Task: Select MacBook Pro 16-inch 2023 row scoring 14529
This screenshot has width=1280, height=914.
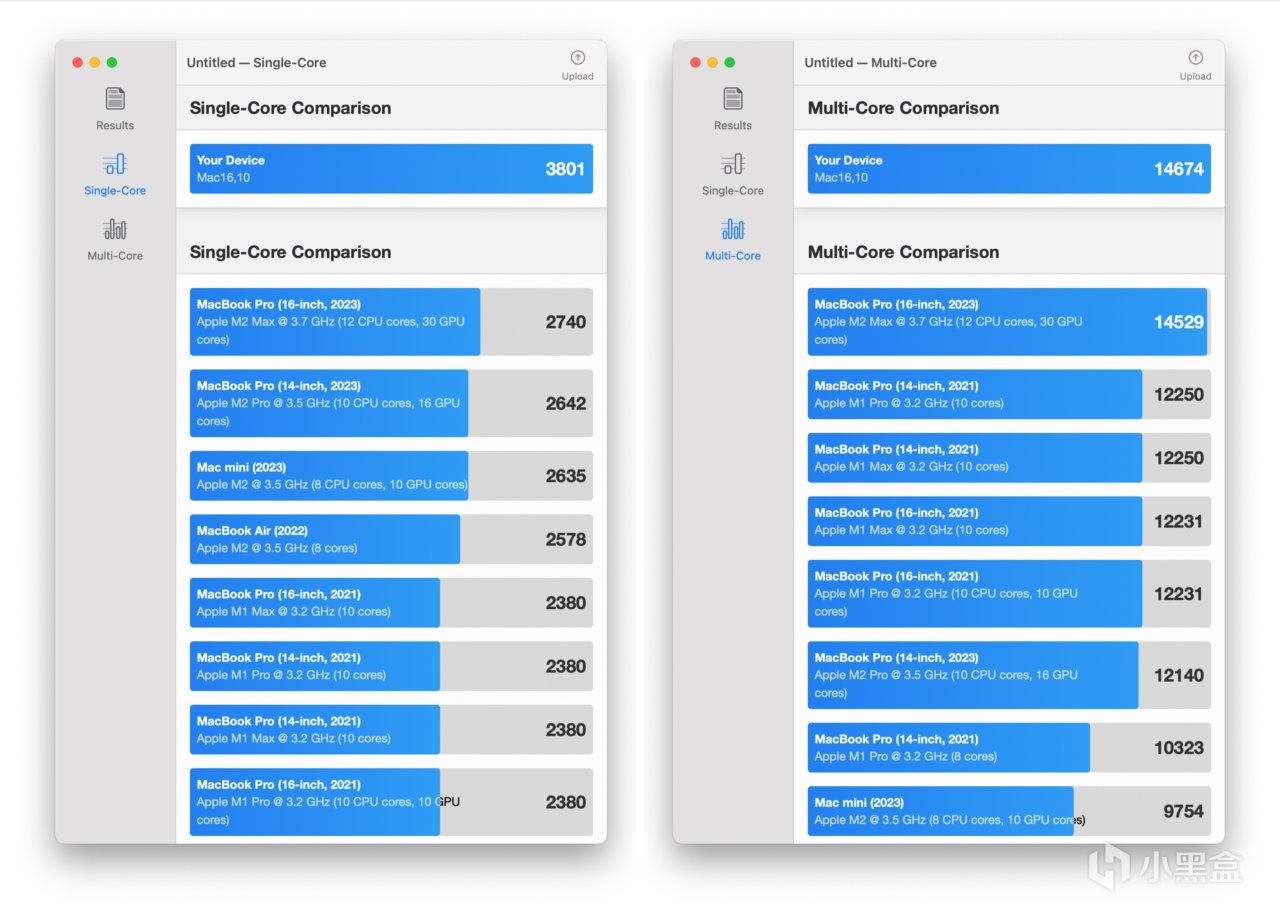Action: [1009, 322]
